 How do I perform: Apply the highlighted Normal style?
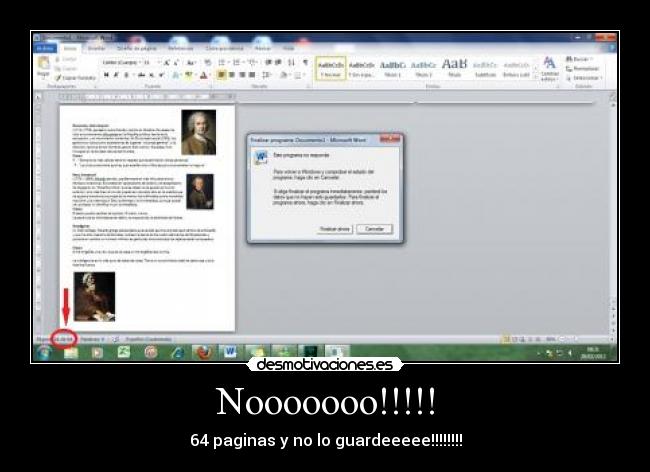pyautogui.click(x=331, y=69)
